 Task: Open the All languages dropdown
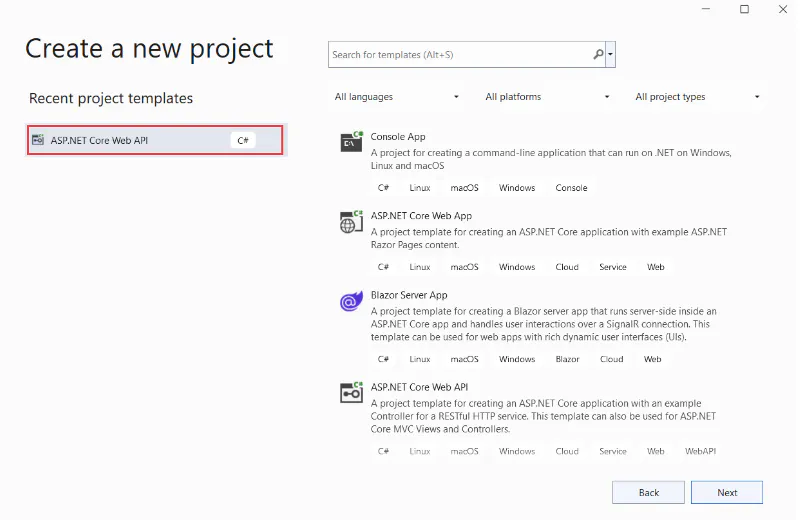[396, 97]
